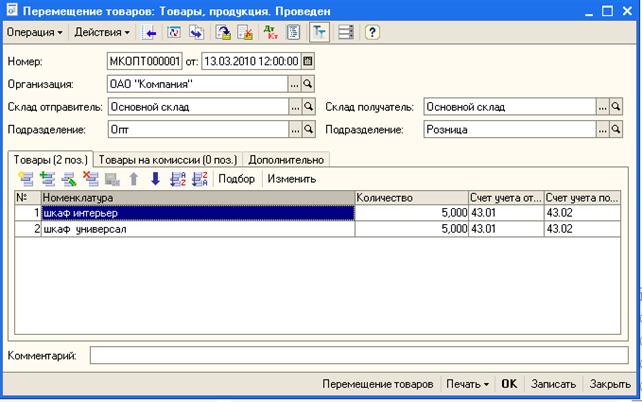Click the Дт/Кт posting result icon
642x402 pixels.
pos(269,32)
